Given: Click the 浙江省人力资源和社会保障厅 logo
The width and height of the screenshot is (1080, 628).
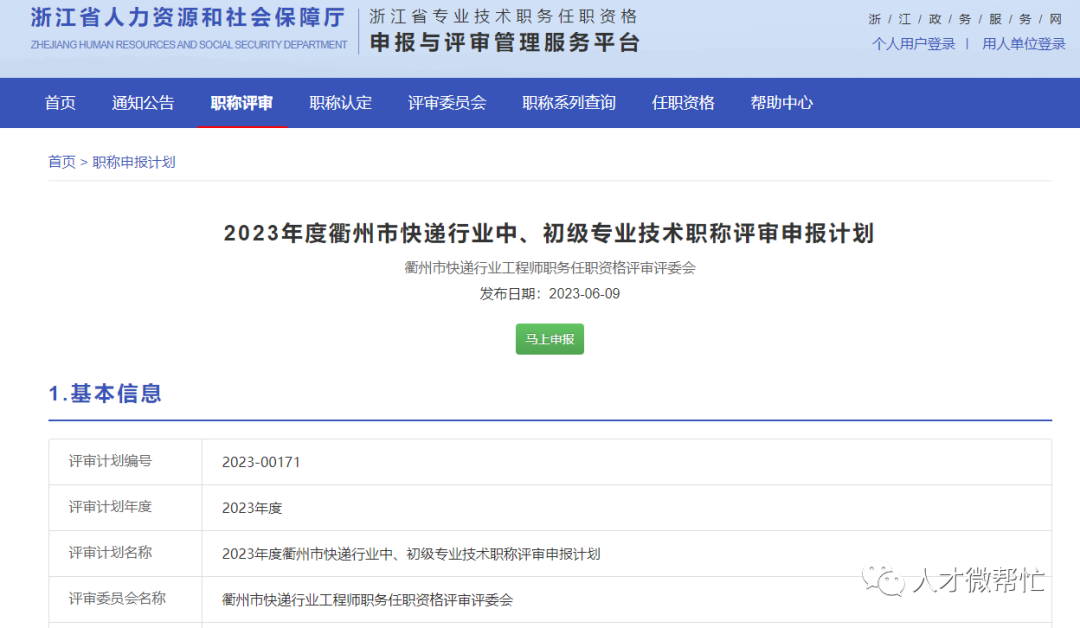Looking at the screenshot, I should point(188,26).
